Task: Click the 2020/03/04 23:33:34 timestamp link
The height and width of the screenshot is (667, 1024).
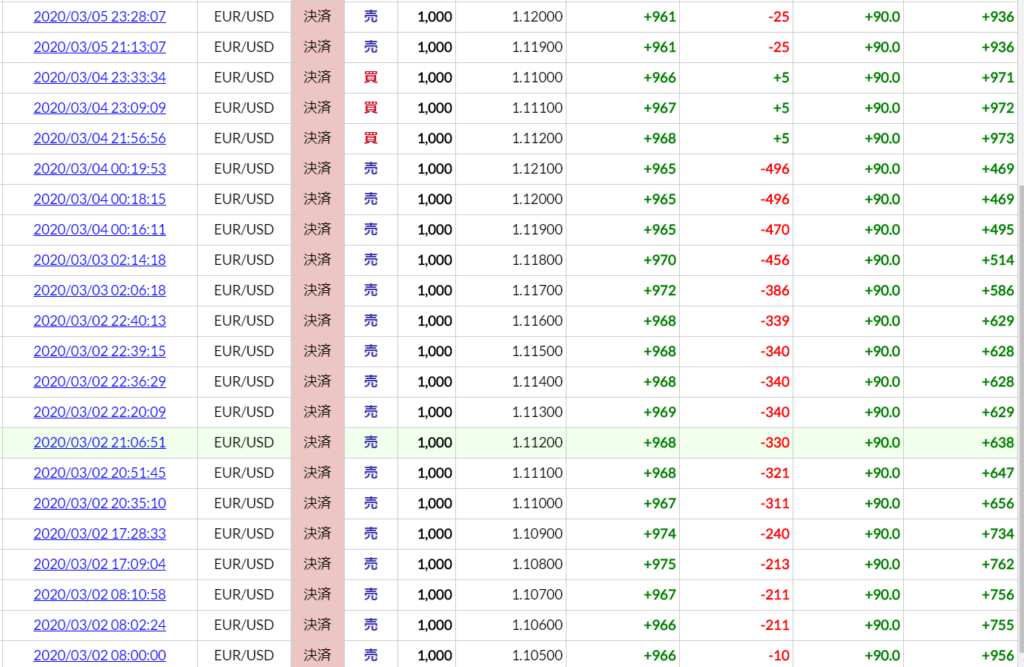Action: click(99, 77)
